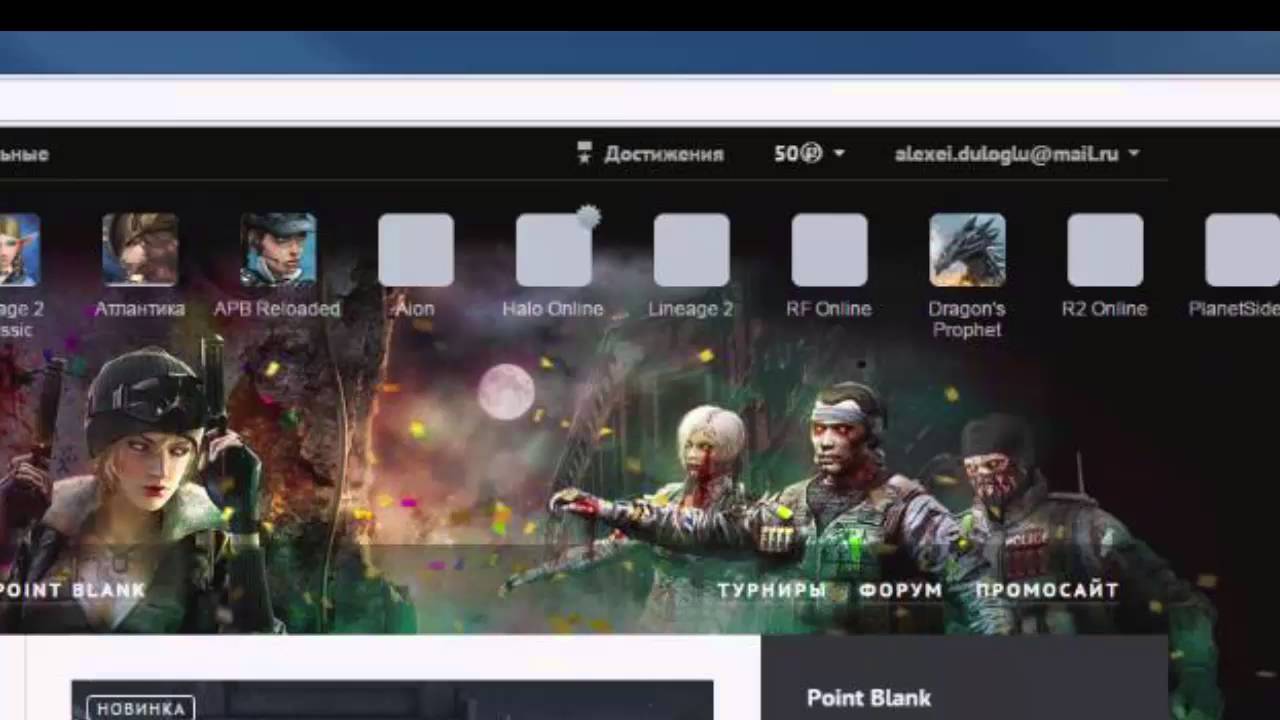Viewport: 1280px width, 720px height.
Task: Open the Dragon's Prophet dragon icon
Action: pyautogui.click(x=968, y=250)
